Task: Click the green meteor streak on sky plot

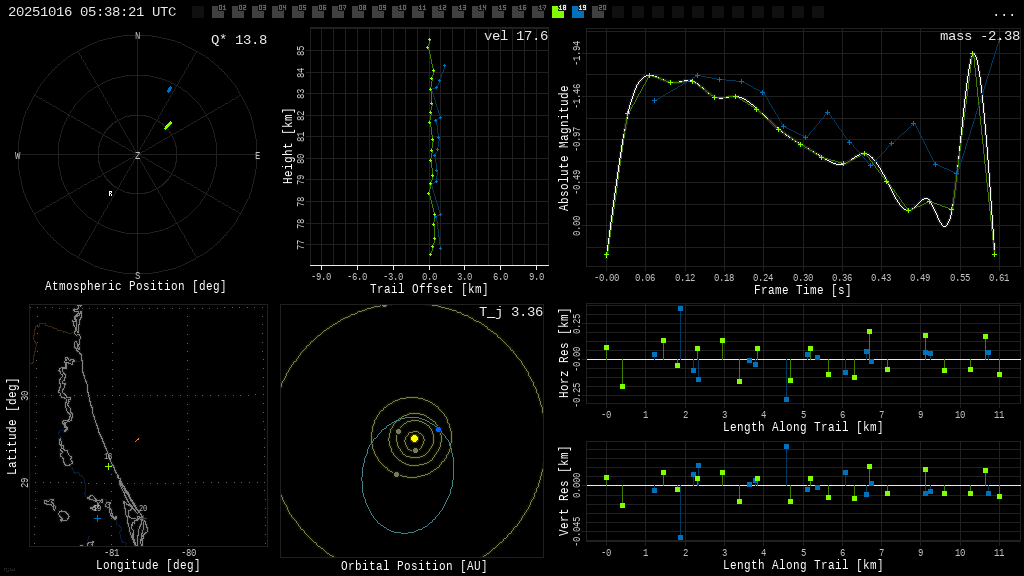Action: (x=168, y=125)
